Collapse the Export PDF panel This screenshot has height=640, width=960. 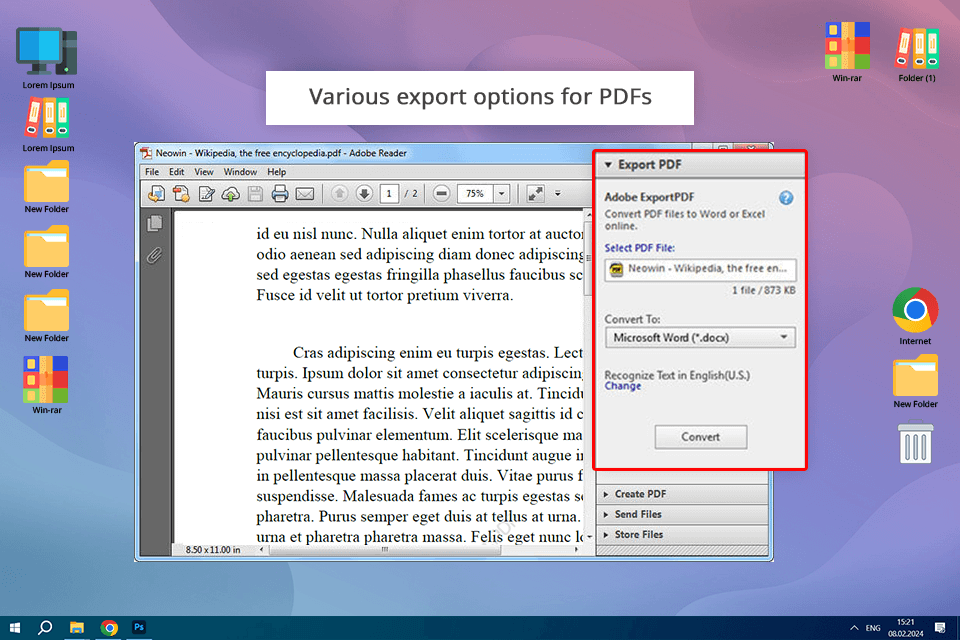point(608,165)
